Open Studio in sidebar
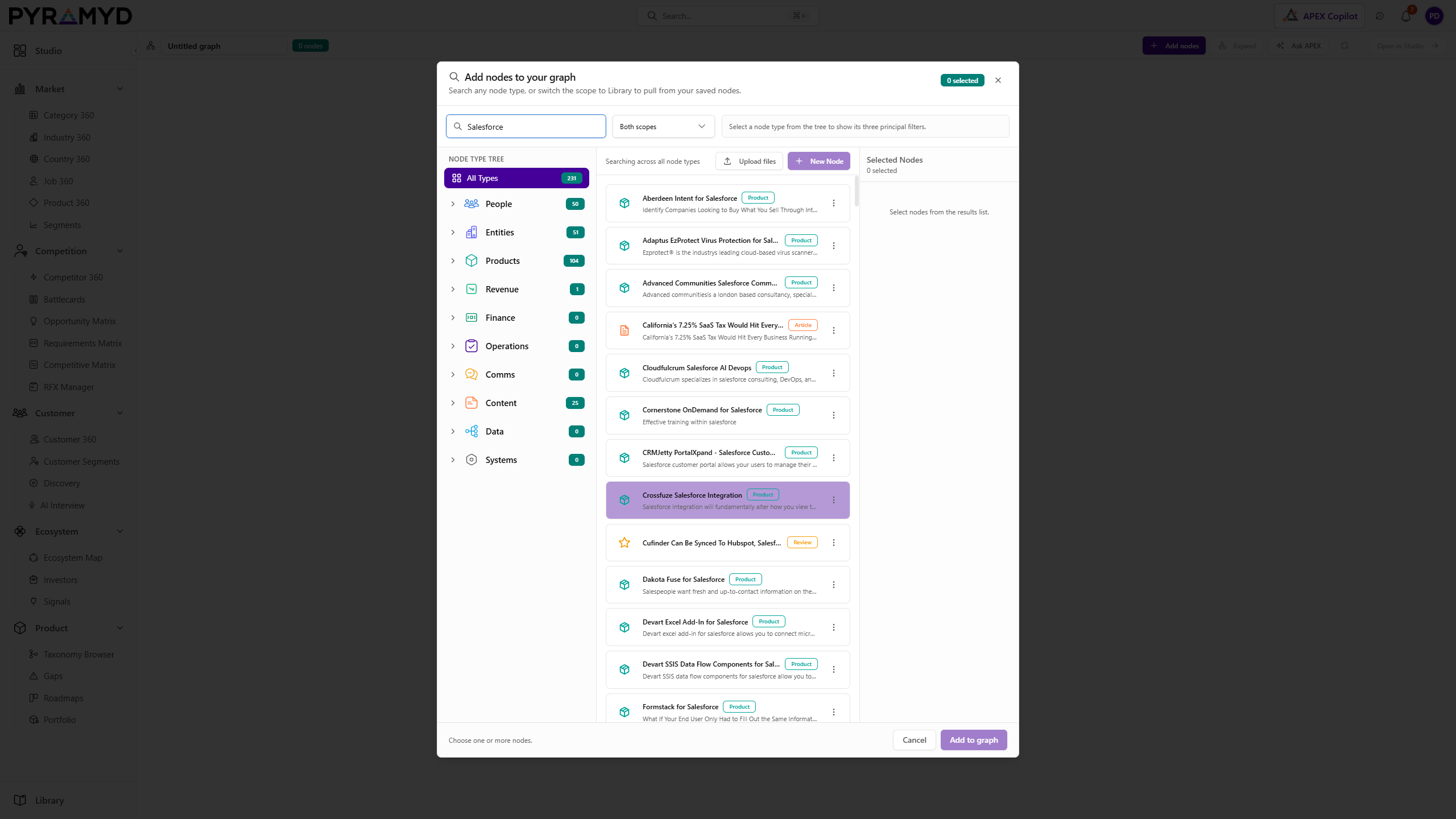Viewport: 1456px width, 819px height. point(48,51)
